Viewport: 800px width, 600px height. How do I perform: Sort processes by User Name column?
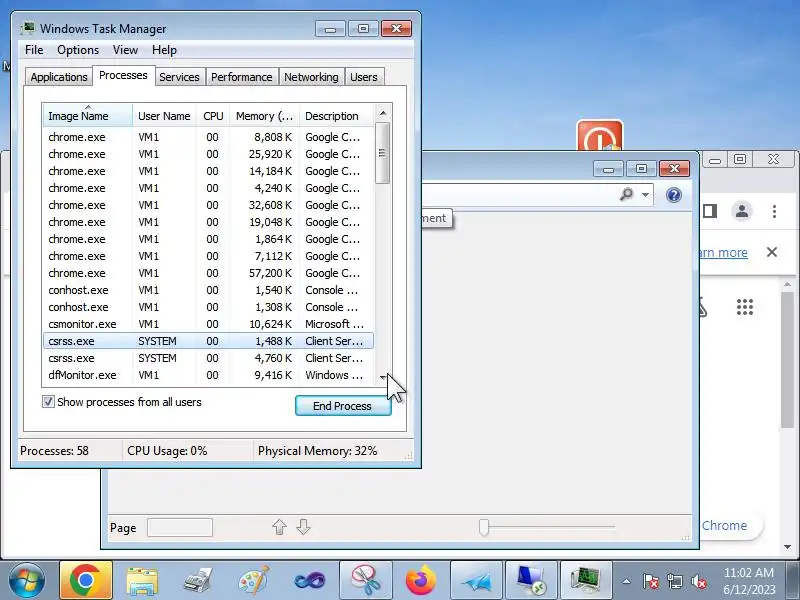164,116
